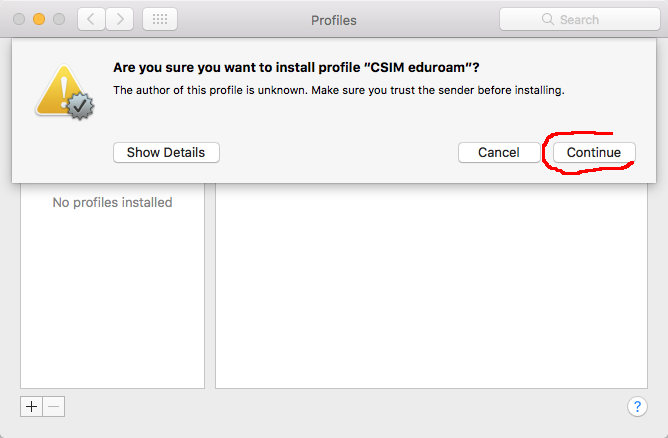Image resolution: width=668 pixels, height=438 pixels.
Task: Expand profile info with Show Details
Action: coord(166,153)
